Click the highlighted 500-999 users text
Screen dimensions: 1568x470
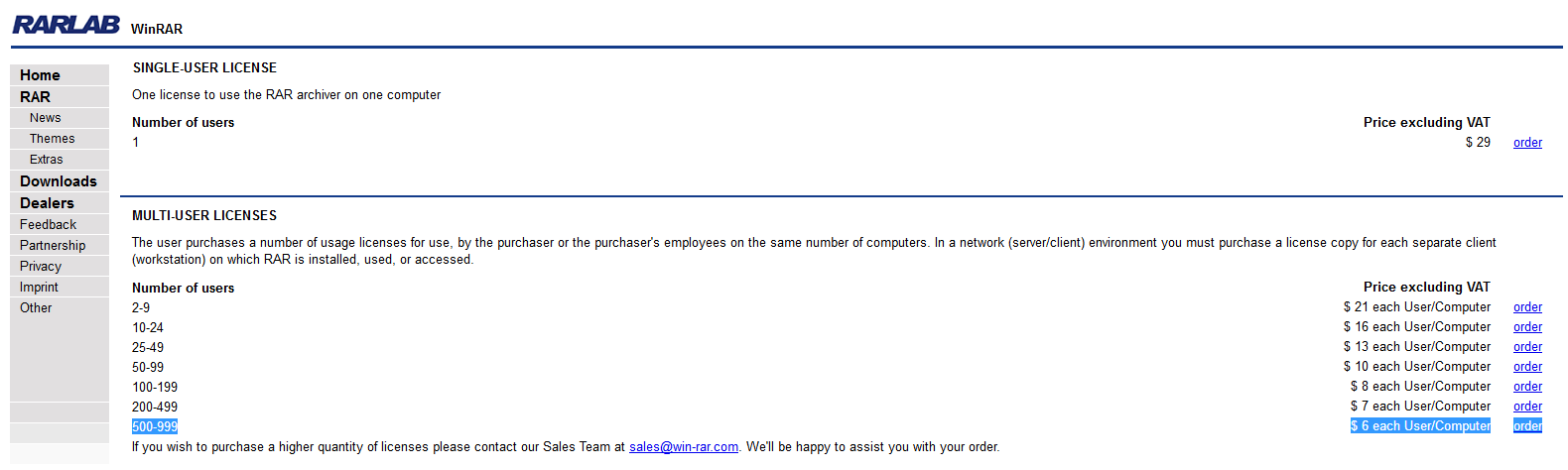tap(155, 427)
